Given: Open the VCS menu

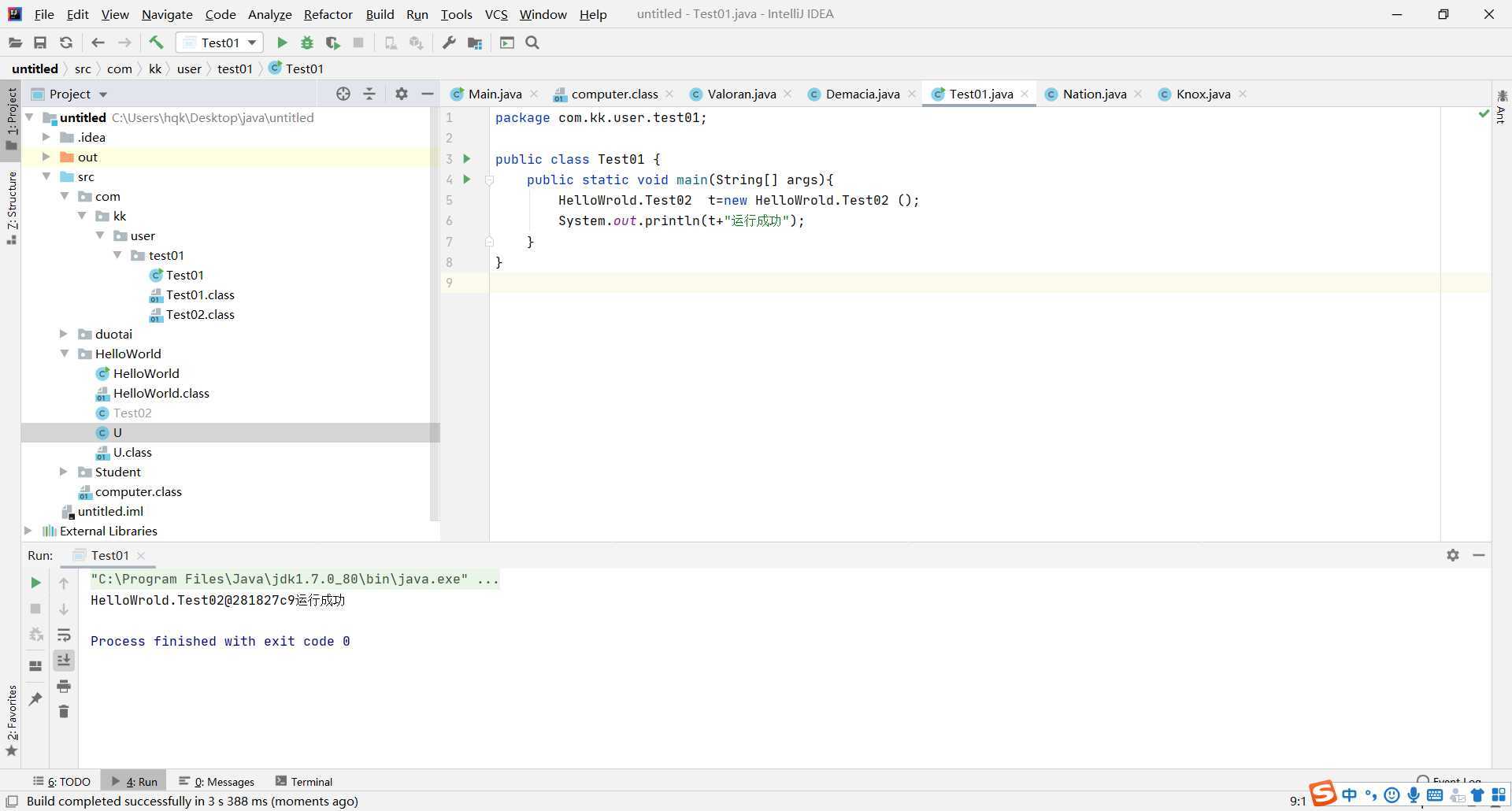Looking at the screenshot, I should pos(496,14).
